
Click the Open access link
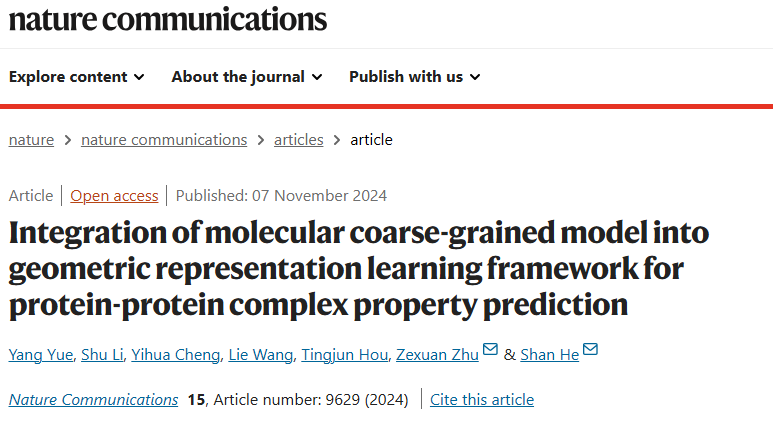(114, 196)
